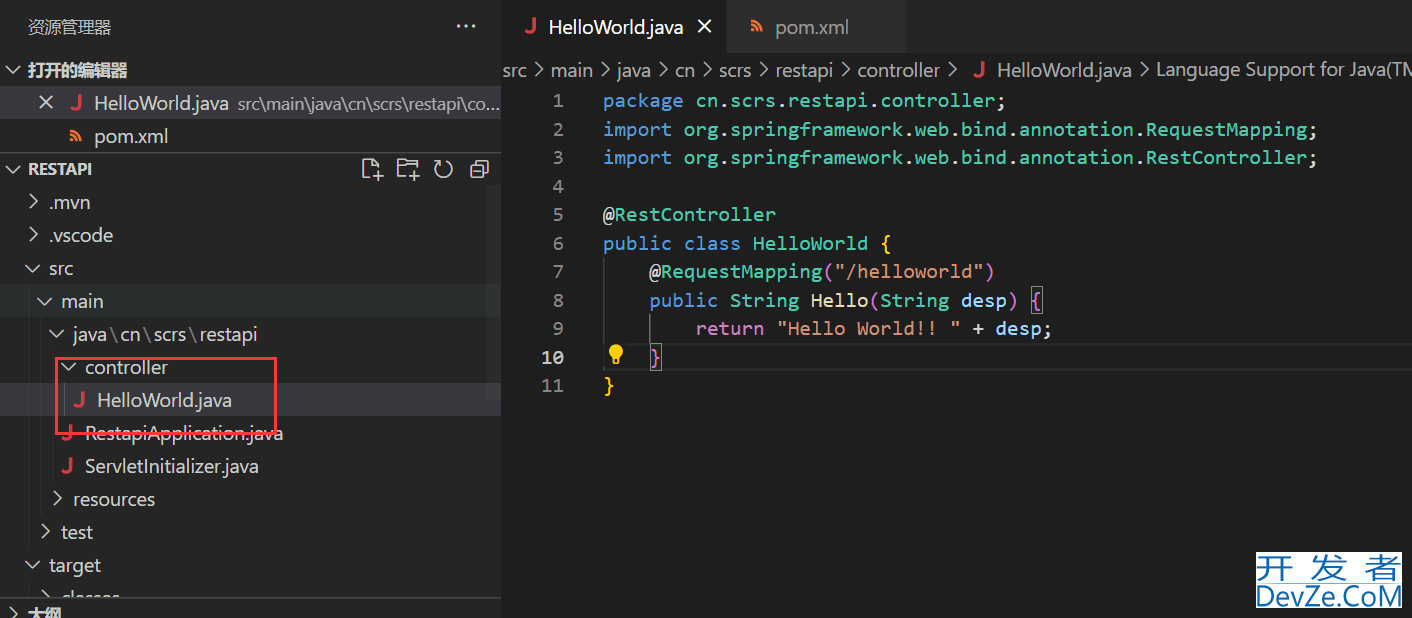This screenshot has height=618, width=1412.
Task: Click the Java icon on HelloWorld.java tab
Action: (x=530, y=27)
